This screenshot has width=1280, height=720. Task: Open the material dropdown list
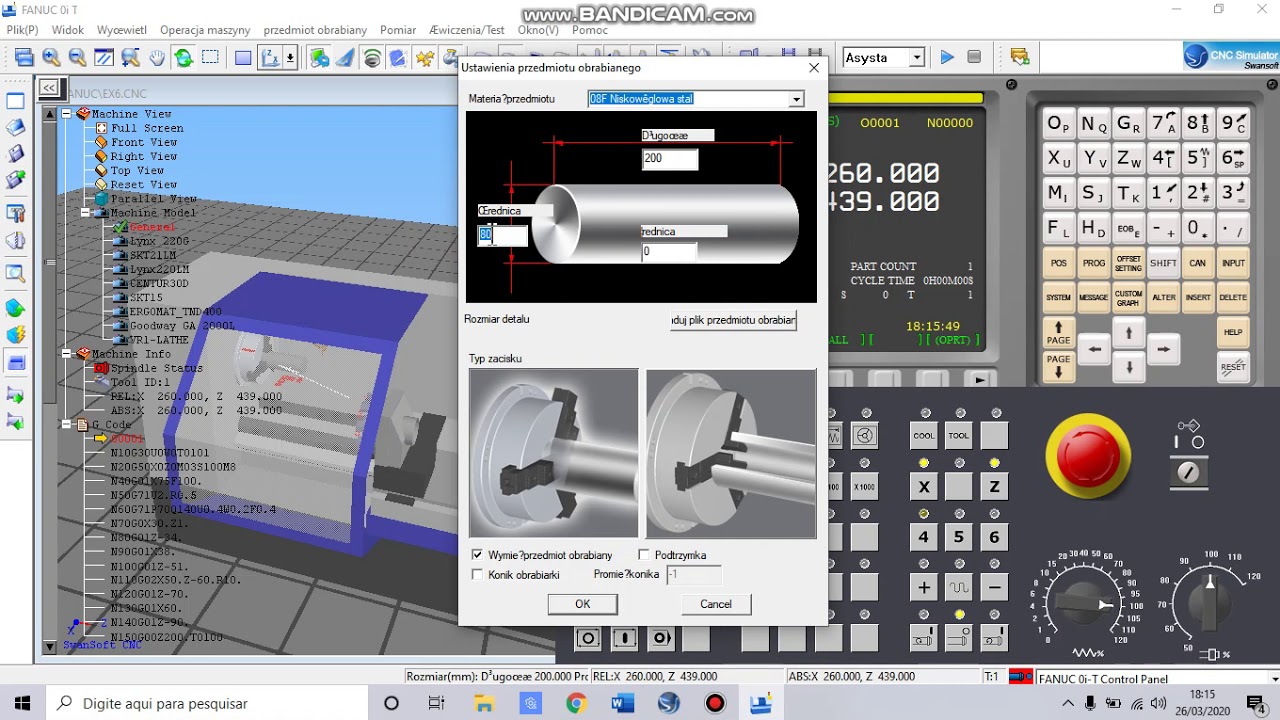pyautogui.click(x=796, y=99)
